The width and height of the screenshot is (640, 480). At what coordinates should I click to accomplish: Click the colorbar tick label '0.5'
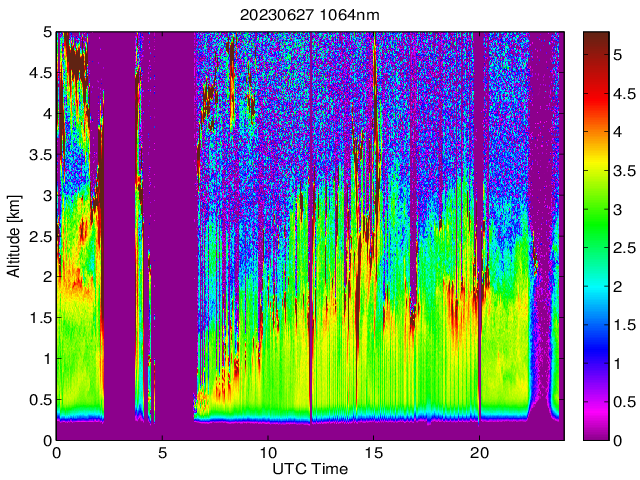pyautogui.click(x=624, y=402)
